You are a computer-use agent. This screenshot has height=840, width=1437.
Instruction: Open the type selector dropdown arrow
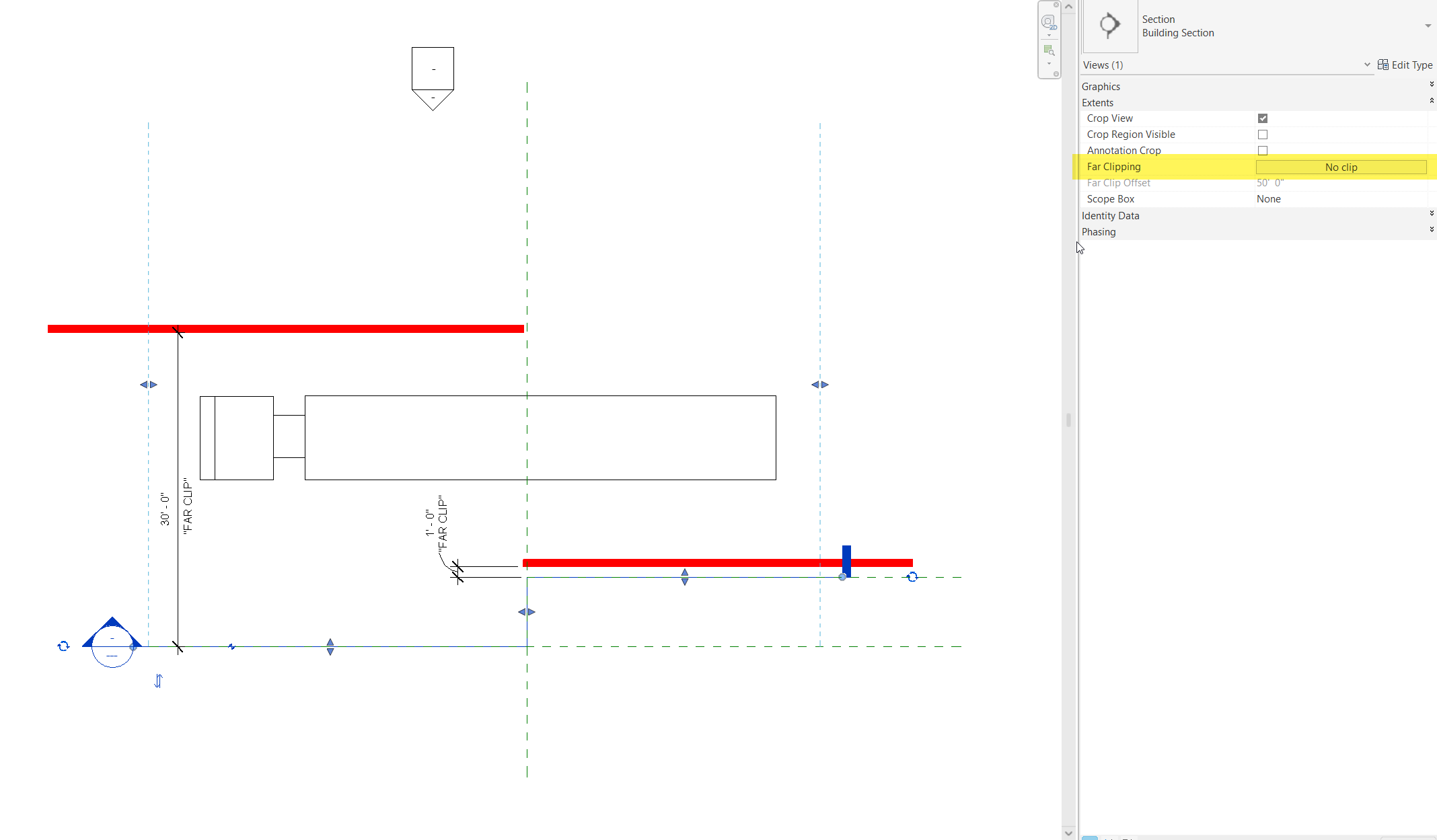pos(1428,26)
